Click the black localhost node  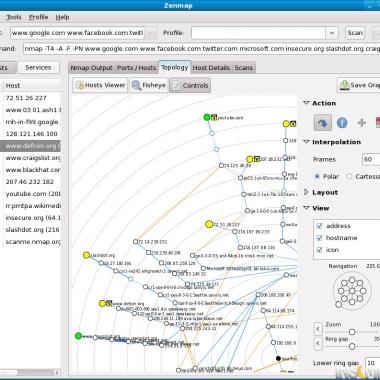[x=278, y=358]
